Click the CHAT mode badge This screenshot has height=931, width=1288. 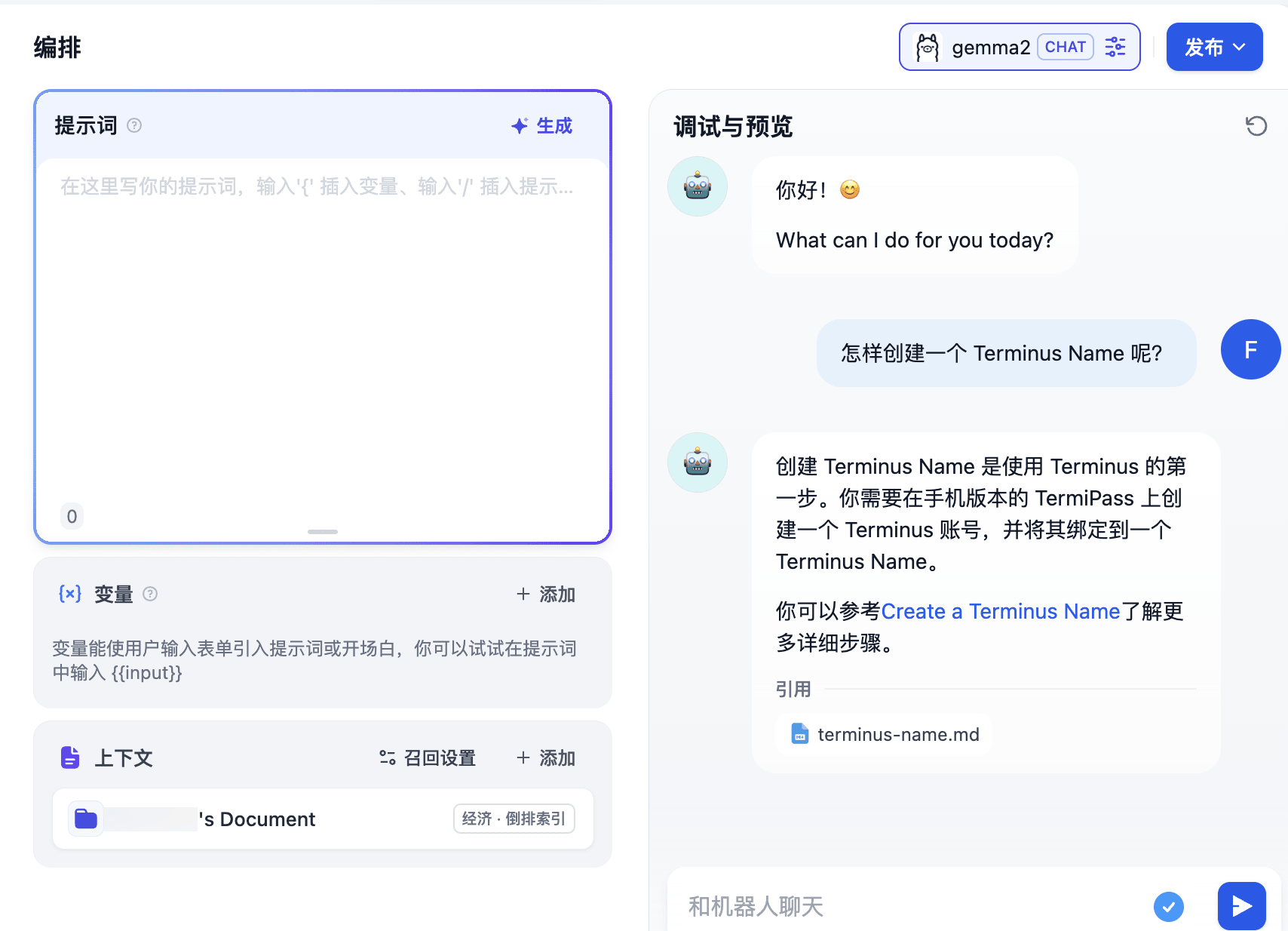pos(1066,46)
